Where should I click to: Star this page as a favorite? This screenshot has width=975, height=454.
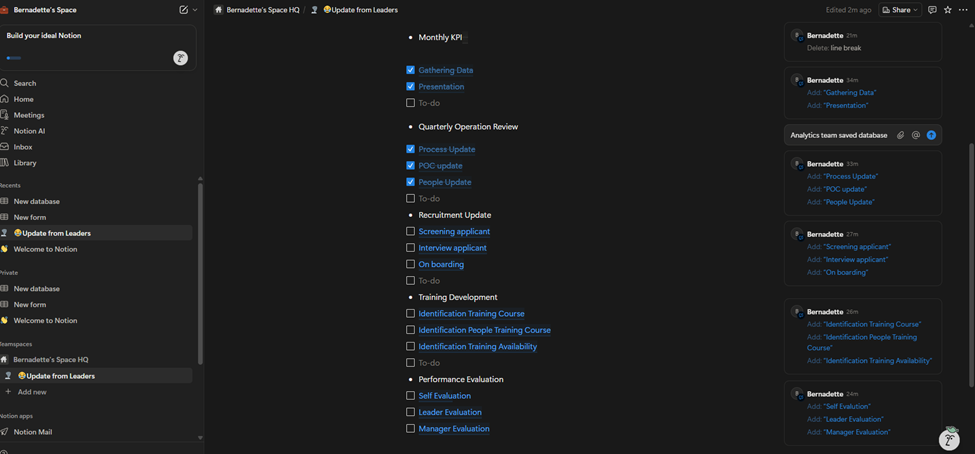tap(947, 10)
